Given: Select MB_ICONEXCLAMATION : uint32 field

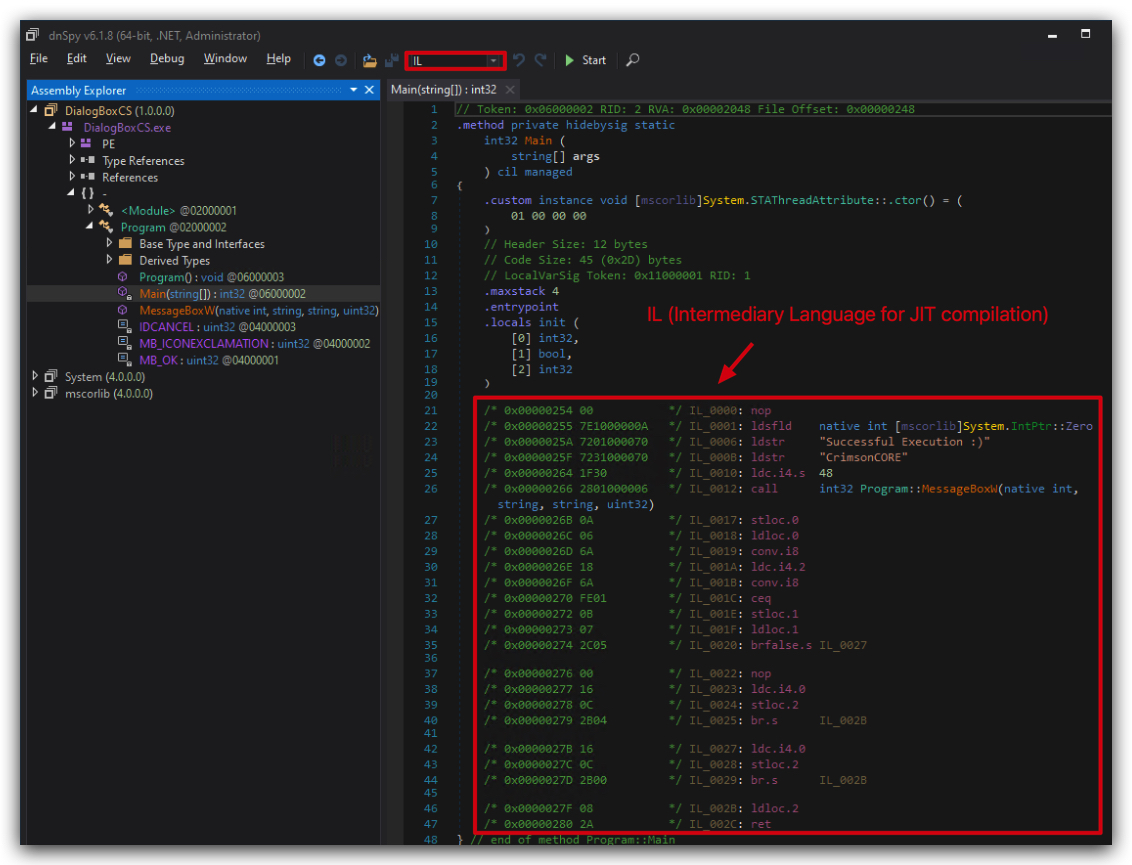Looking at the screenshot, I should point(254,344).
